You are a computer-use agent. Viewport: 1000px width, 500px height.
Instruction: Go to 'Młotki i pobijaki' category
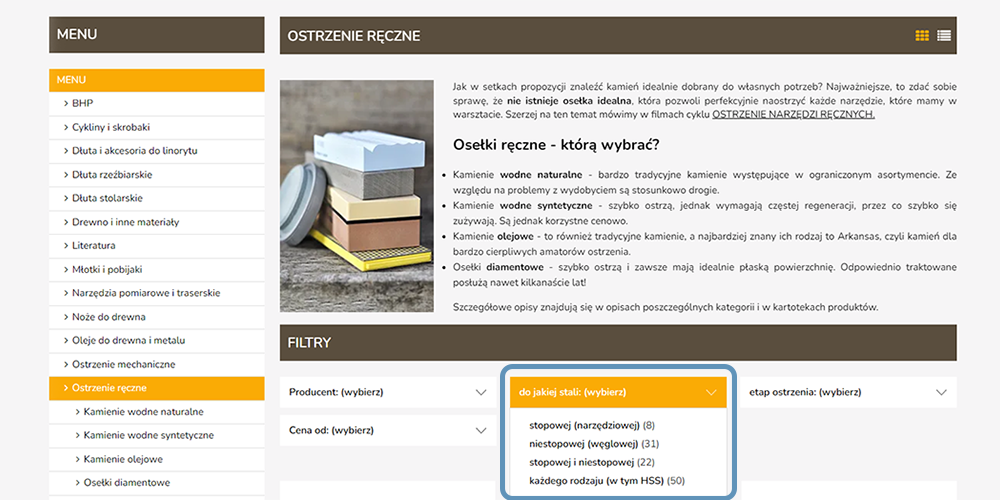pyautogui.click(x=107, y=270)
